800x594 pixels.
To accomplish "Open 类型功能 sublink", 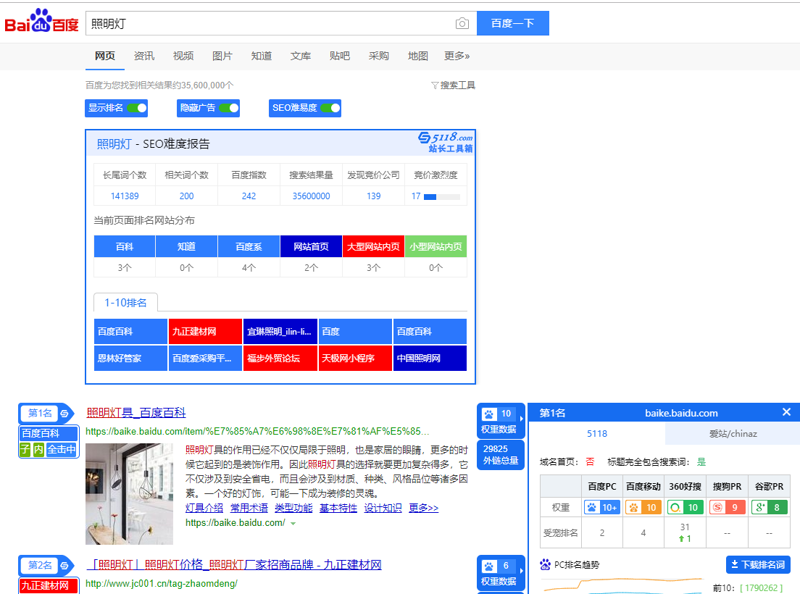I will coord(293,508).
